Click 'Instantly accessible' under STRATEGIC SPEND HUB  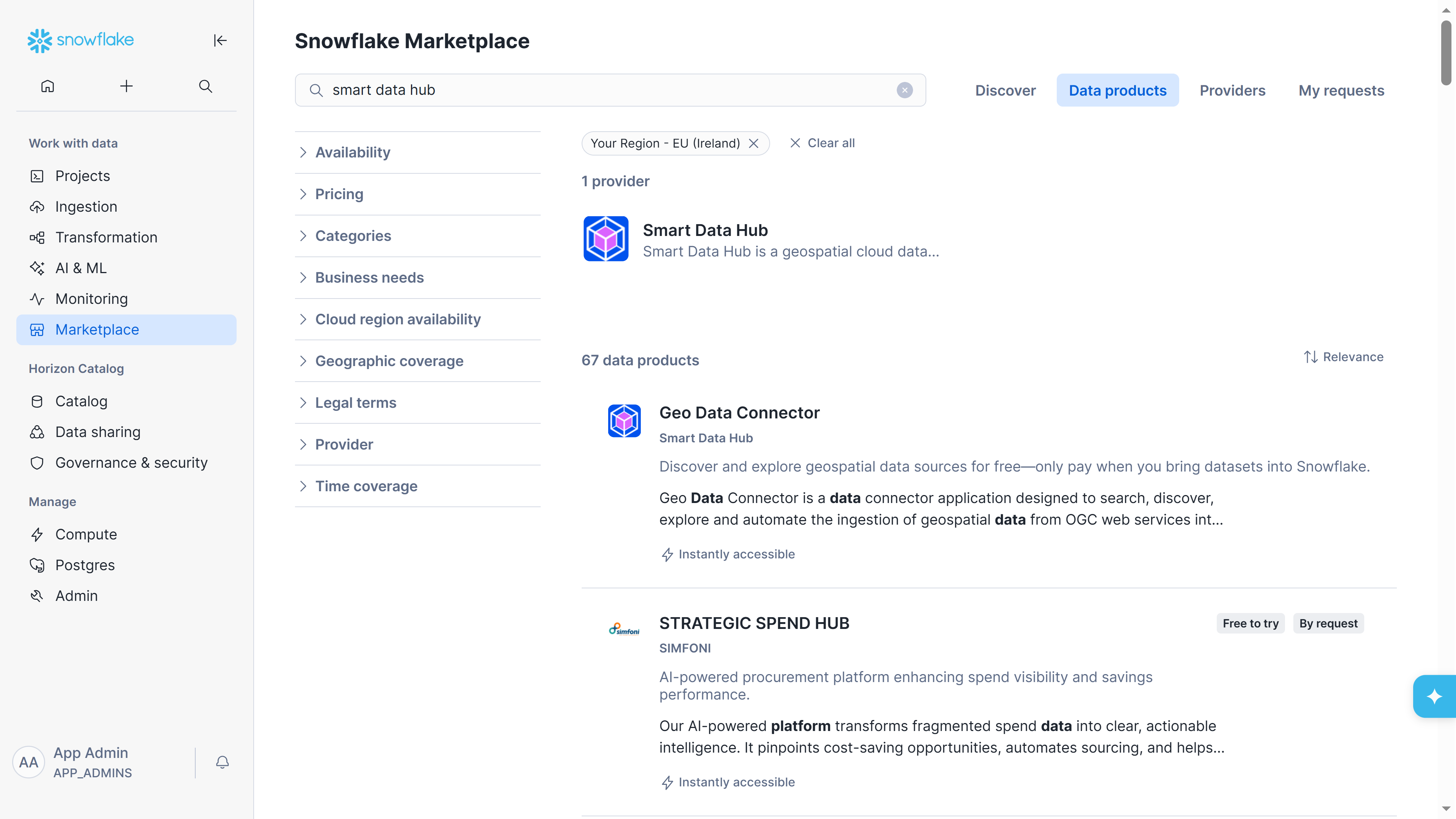(x=728, y=782)
